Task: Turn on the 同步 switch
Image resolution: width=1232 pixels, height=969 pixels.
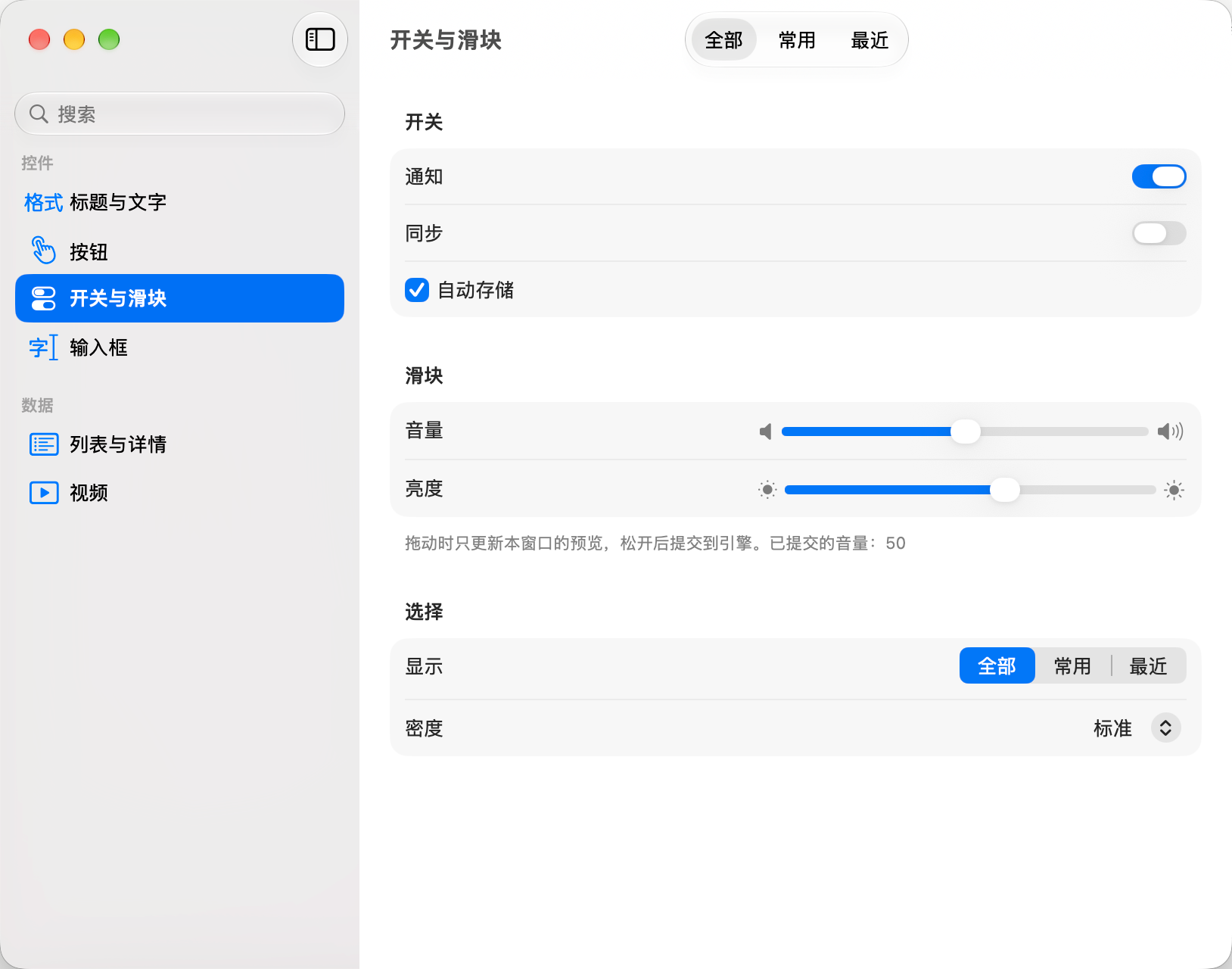Action: tap(1159, 233)
